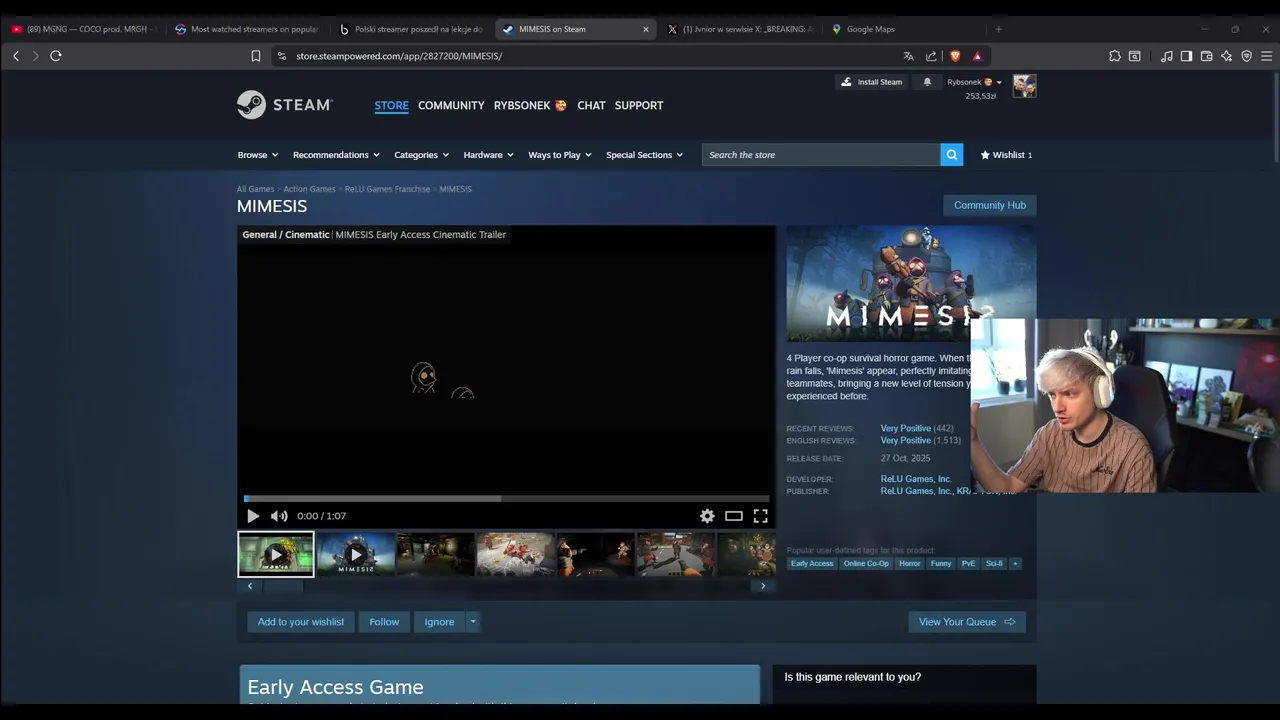Open Brave Shields lion icon

[955, 56]
